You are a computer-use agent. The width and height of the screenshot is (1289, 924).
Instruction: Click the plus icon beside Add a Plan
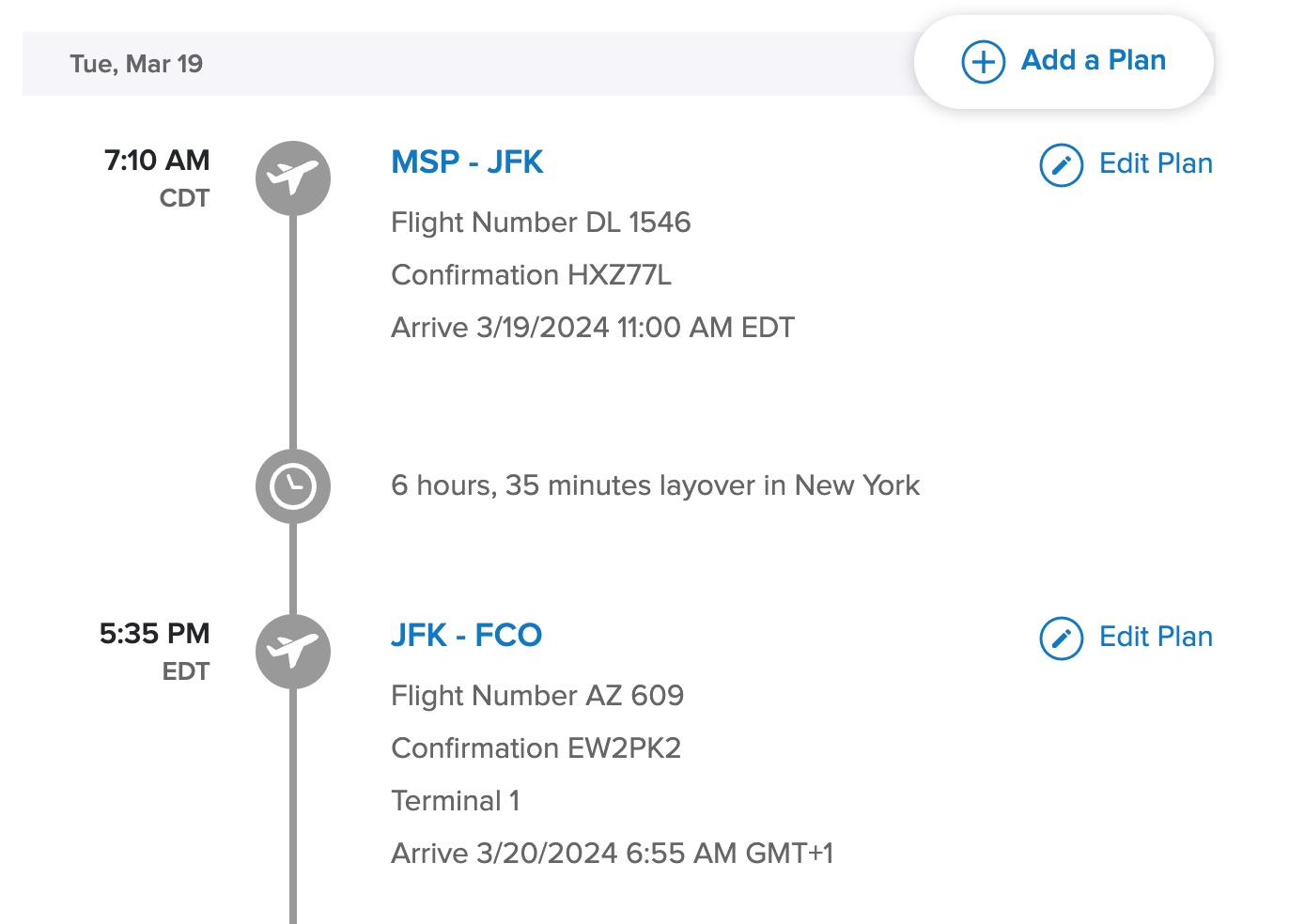982,62
